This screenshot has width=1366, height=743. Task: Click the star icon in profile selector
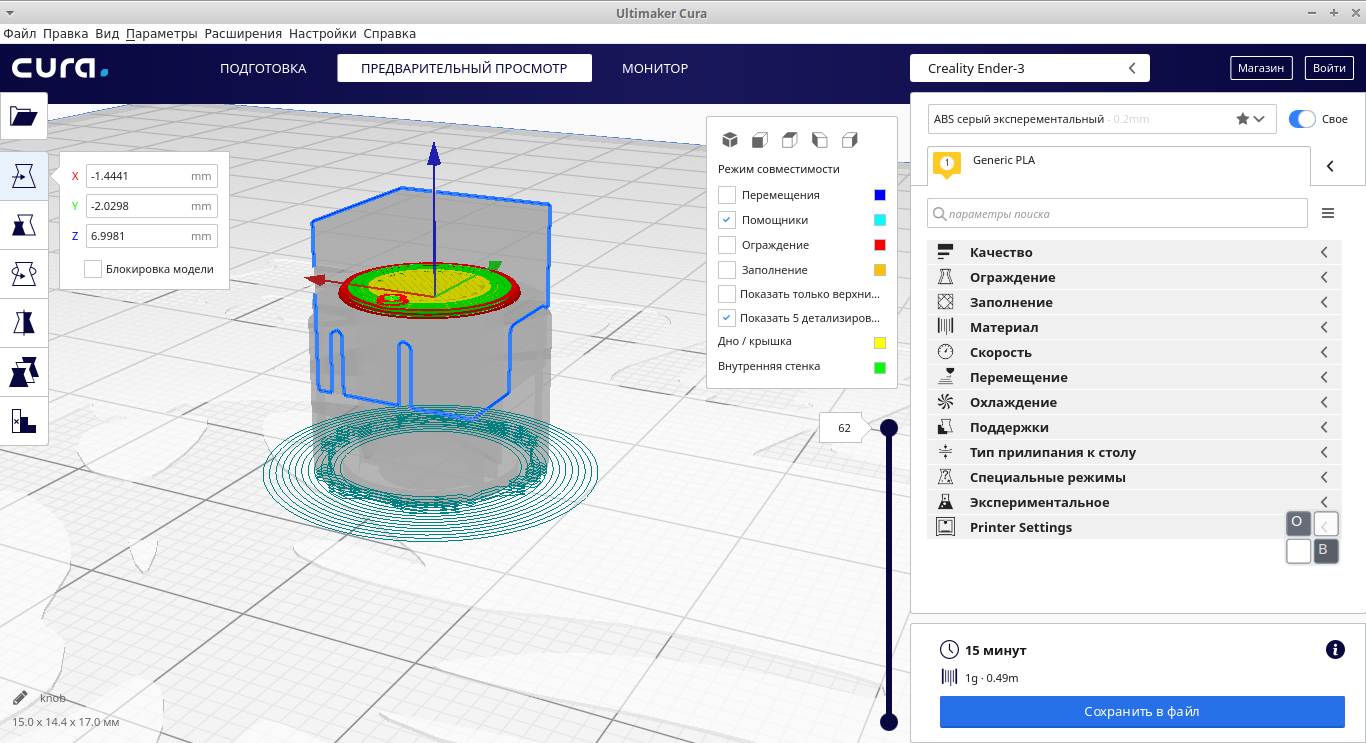click(1242, 118)
